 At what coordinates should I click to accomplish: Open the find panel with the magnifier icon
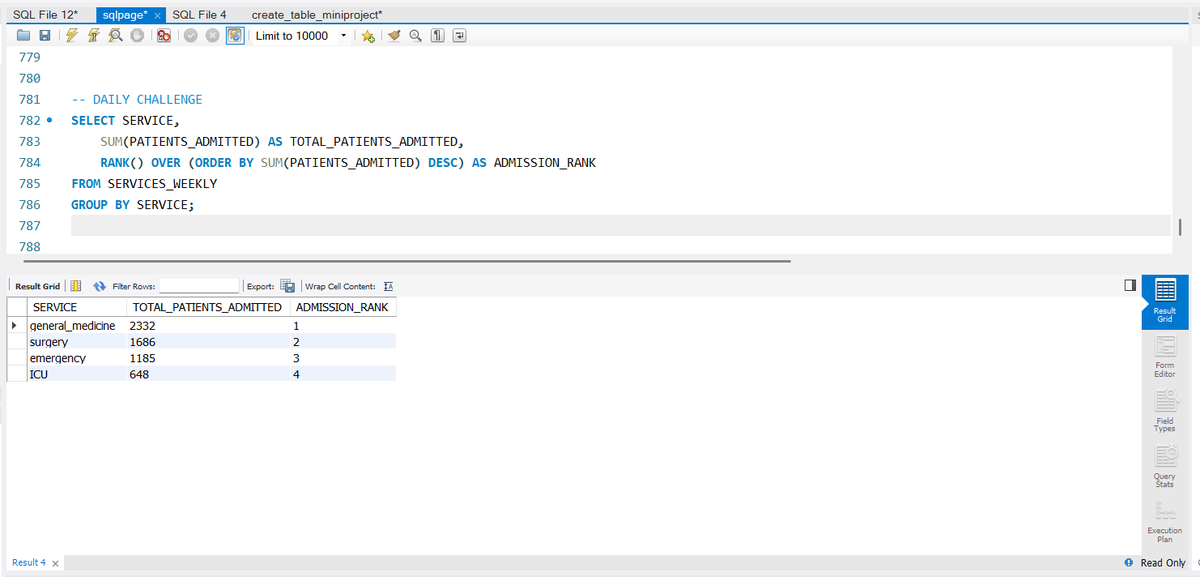click(x=414, y=36)
